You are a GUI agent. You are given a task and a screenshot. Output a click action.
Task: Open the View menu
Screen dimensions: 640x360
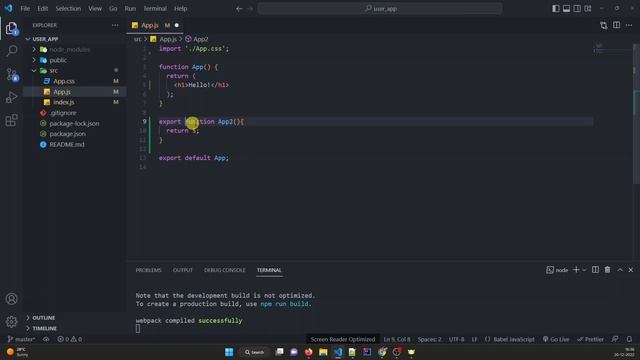pos(95,9)
